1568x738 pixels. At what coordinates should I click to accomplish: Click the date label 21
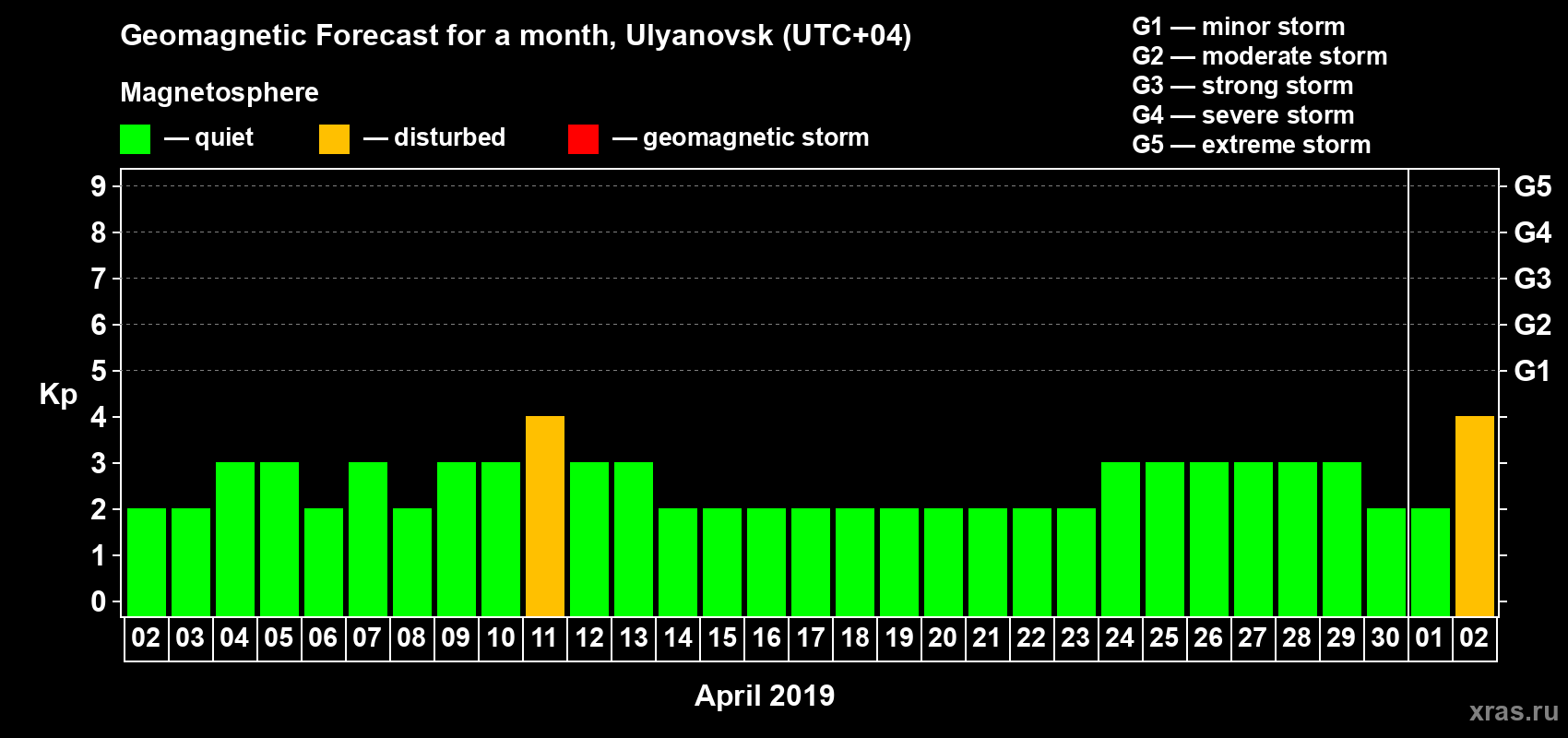pyautogui.click(x=987, y=638)
